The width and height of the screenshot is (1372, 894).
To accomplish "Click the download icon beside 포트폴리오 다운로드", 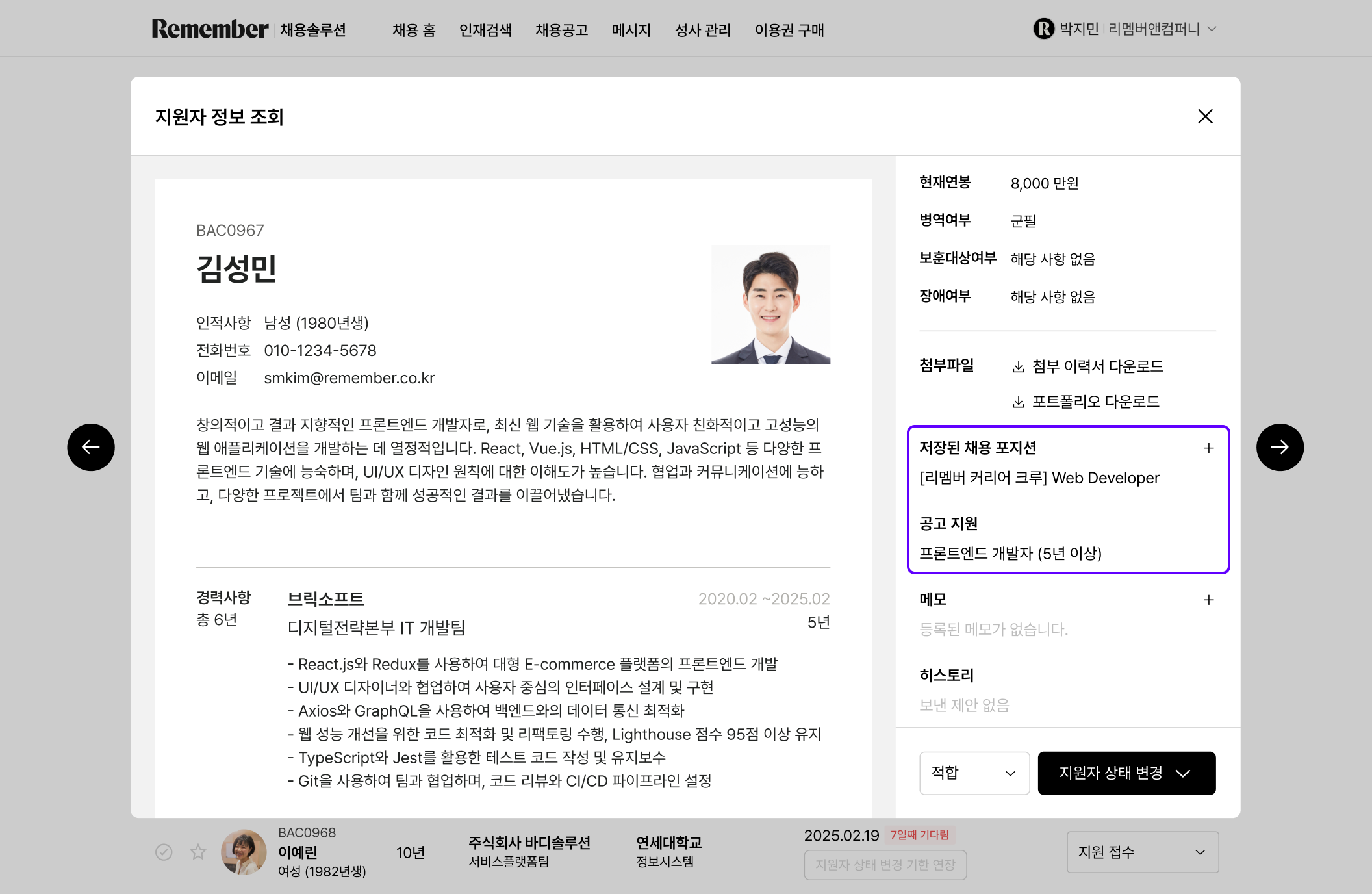I will [1019, 402].
